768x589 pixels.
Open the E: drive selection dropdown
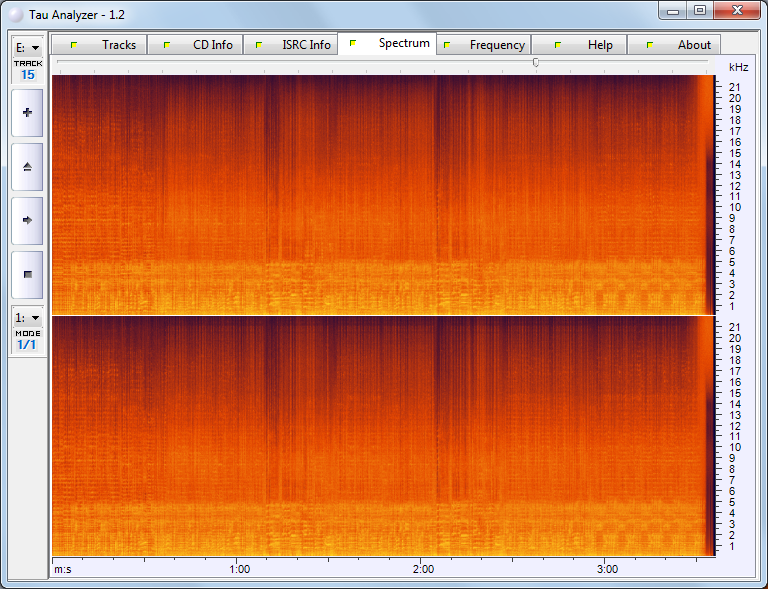coord(27,47)
